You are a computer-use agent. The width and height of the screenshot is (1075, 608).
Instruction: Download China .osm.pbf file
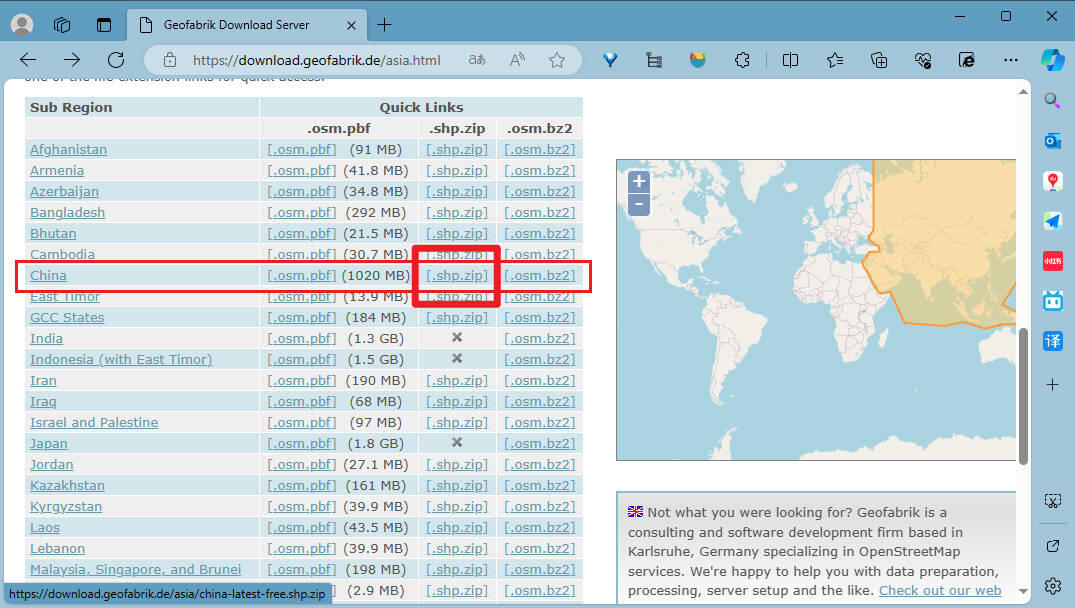(302, 276)
